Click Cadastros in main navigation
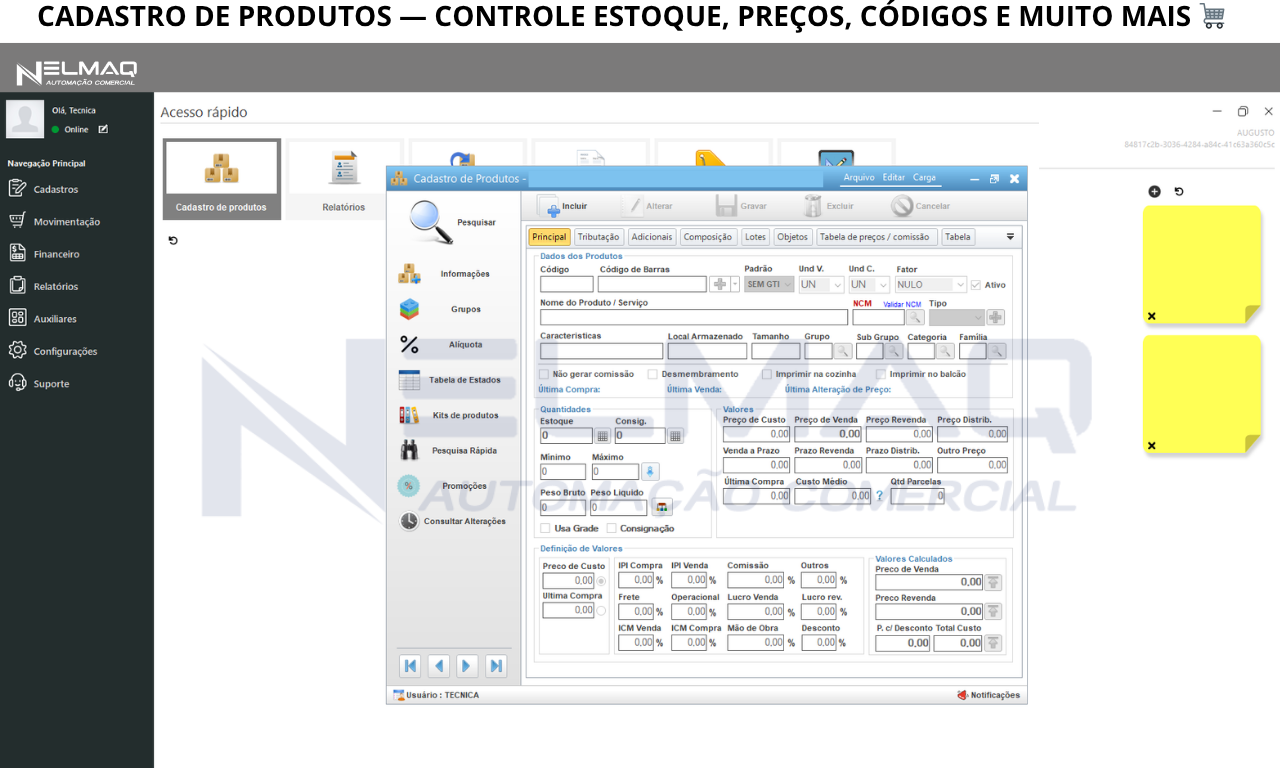The height and width of the screenshot is (768, 1280). tap(55, 189)
